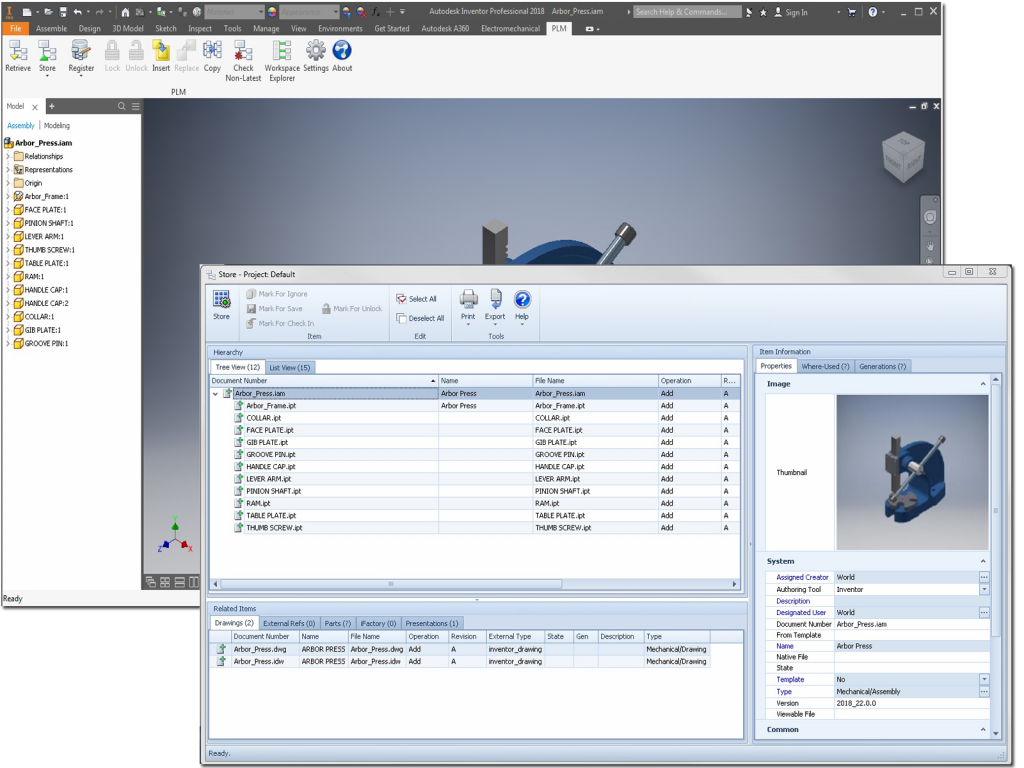Open PLM Settings gear
This screenshot has width=1024, height=768.
click(315, 51)
